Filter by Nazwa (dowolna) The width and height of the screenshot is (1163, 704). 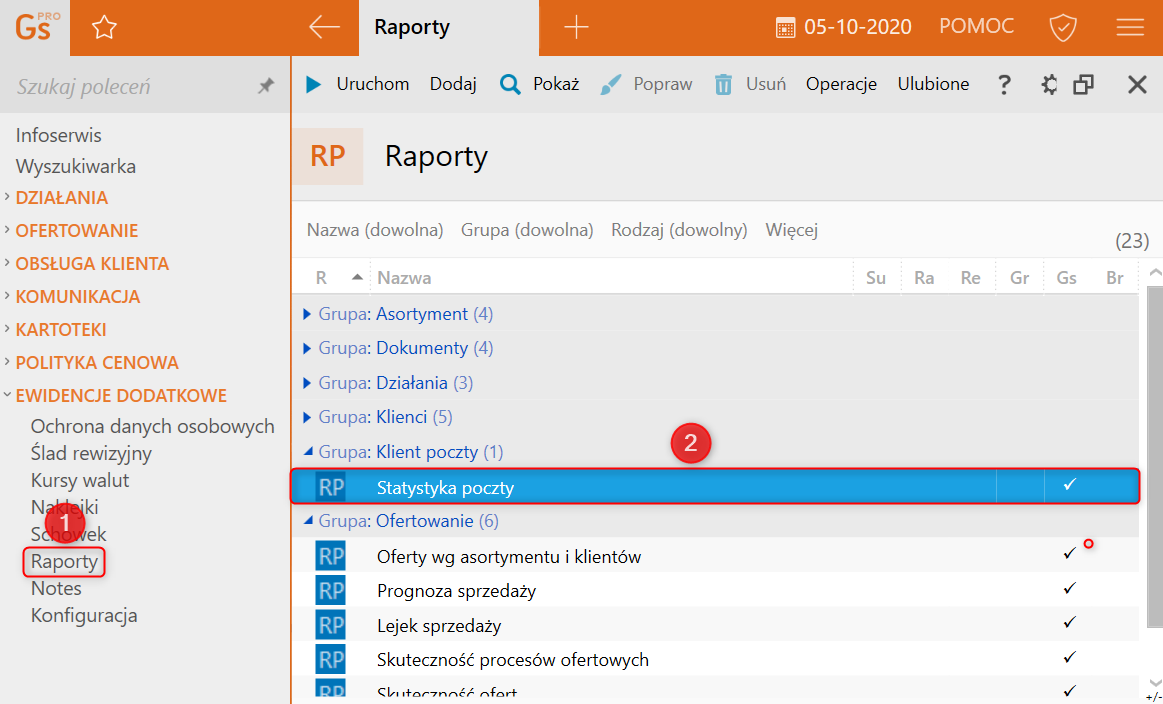tap(375, 230)
